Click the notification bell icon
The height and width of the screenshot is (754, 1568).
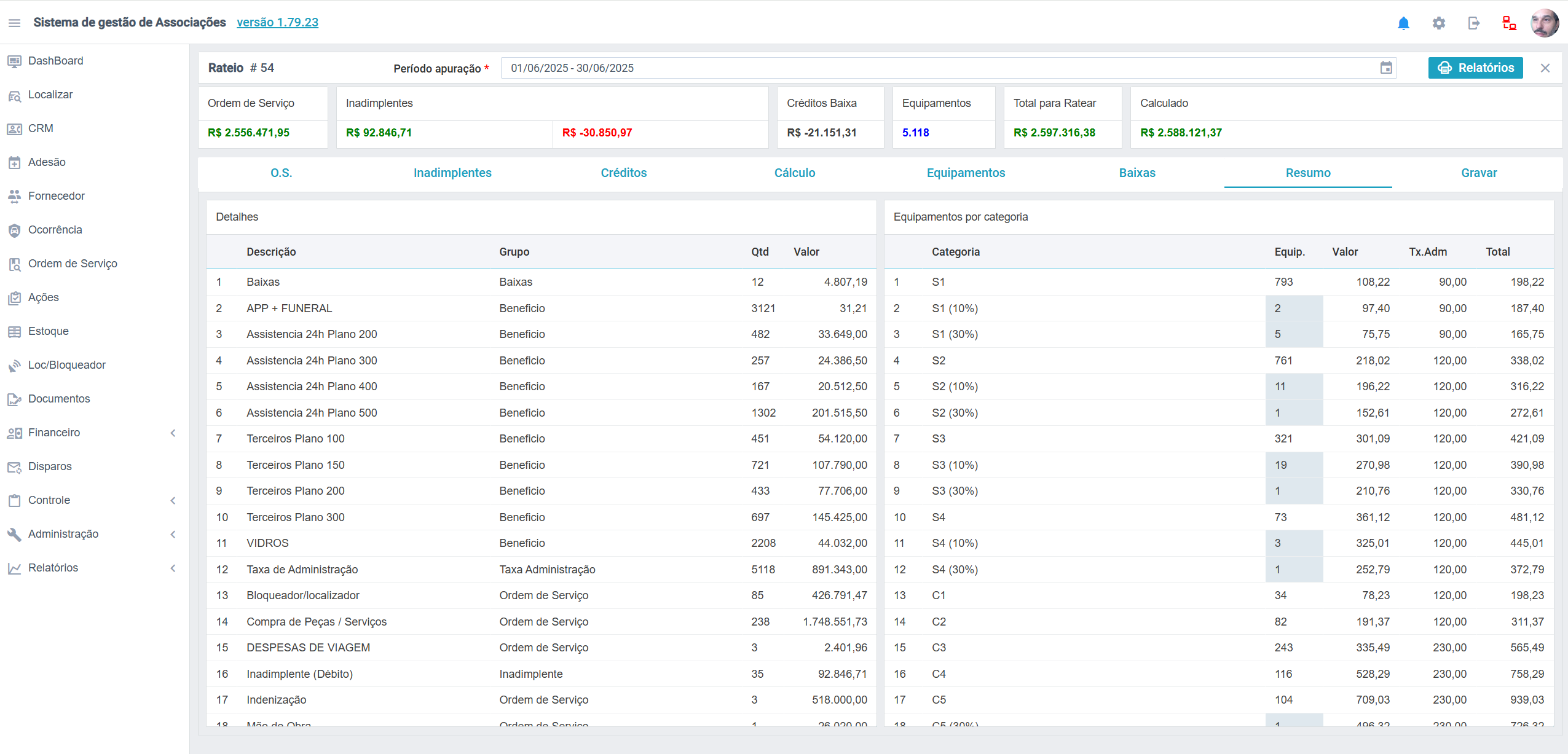[x=1403, y=23]
